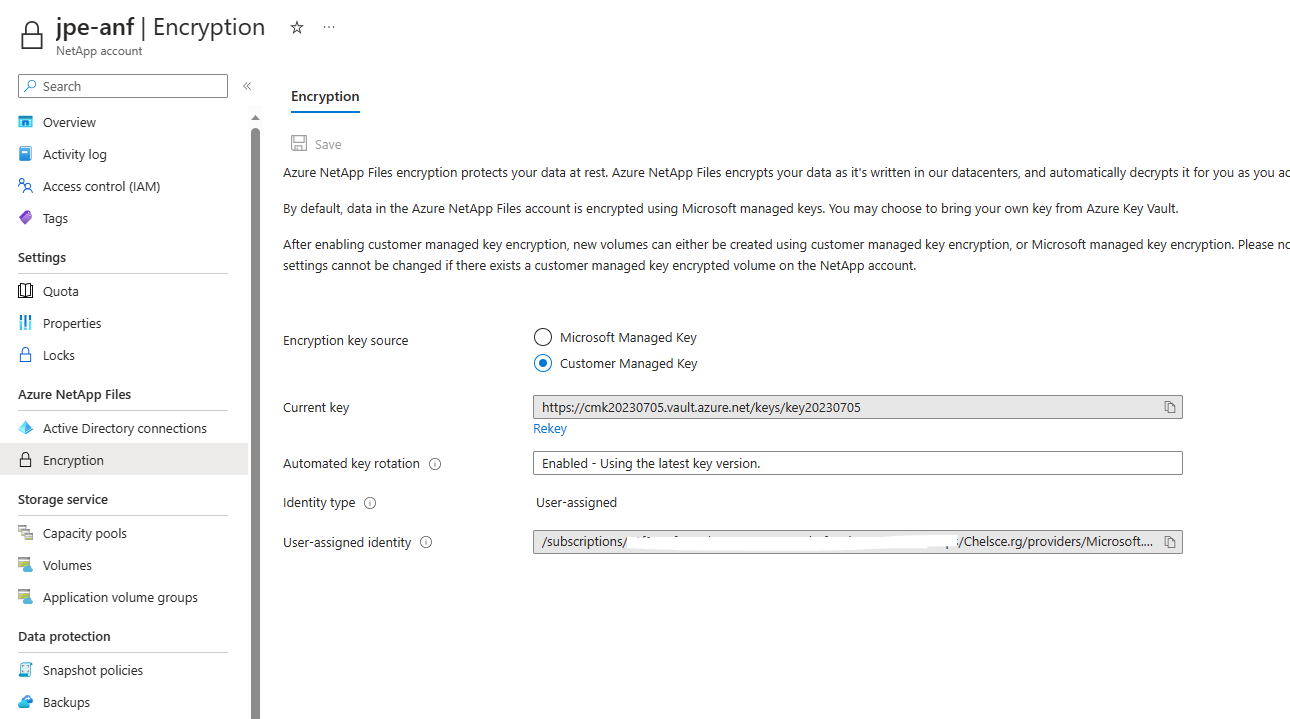
Task: Click the Access control (IAM) icon
Action: click(x=26, y=186)
